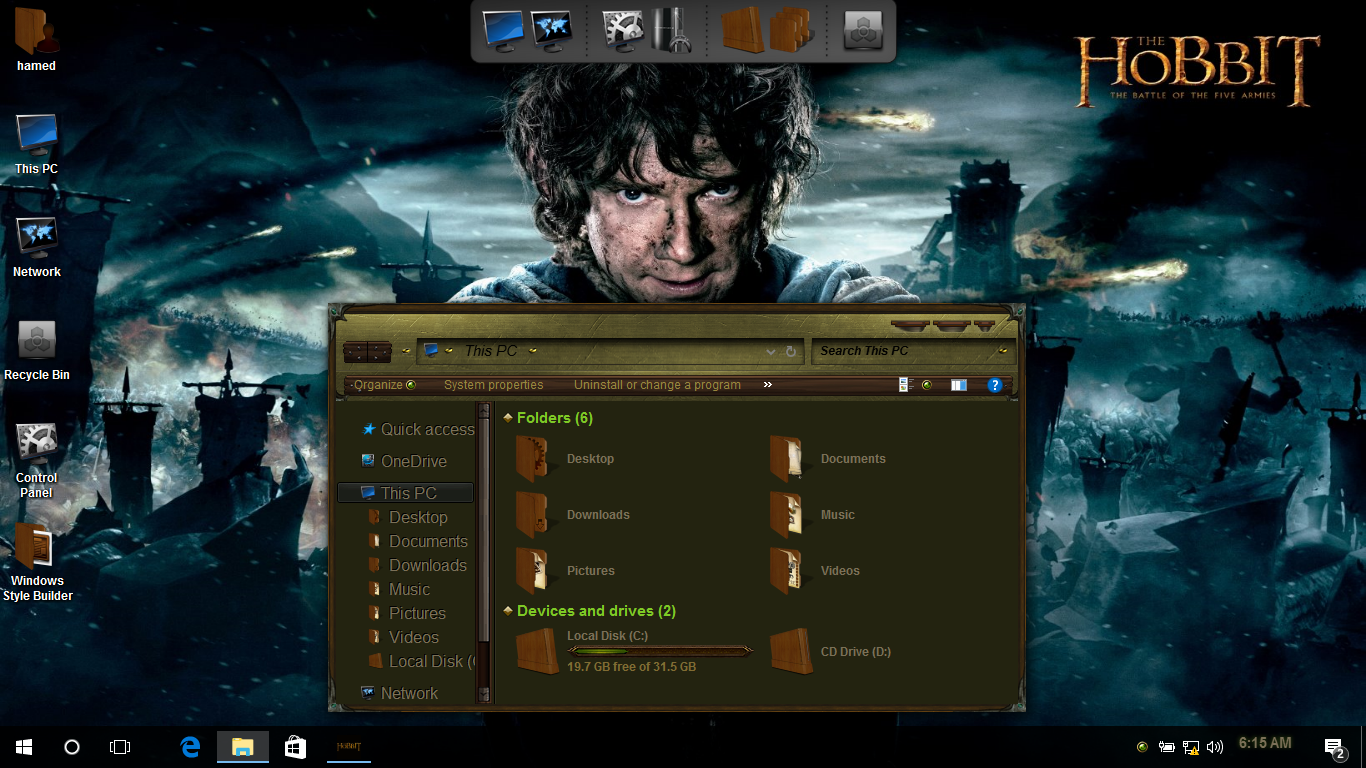The width and height of the screenshot is (1366, 768).
Task: Select OneDrive in the navigation pane
Action: (x=413, y=462)
